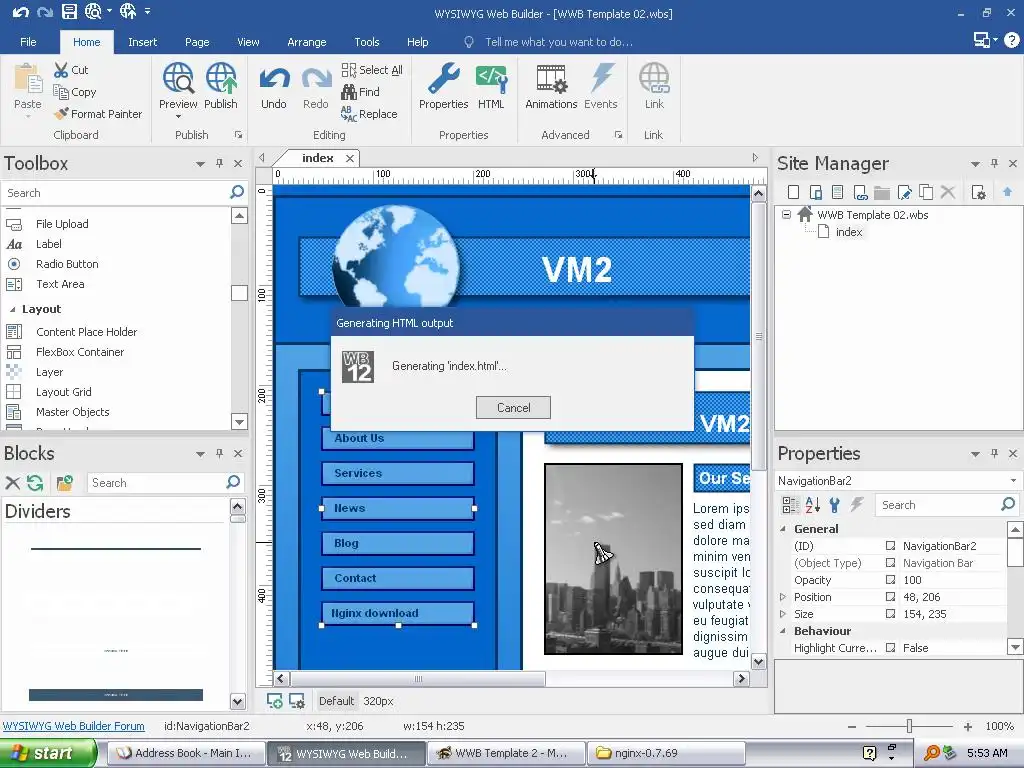Collapse the Behaviour property group
This screenshot has width=1024, height=768.
(x=783, y=631)
